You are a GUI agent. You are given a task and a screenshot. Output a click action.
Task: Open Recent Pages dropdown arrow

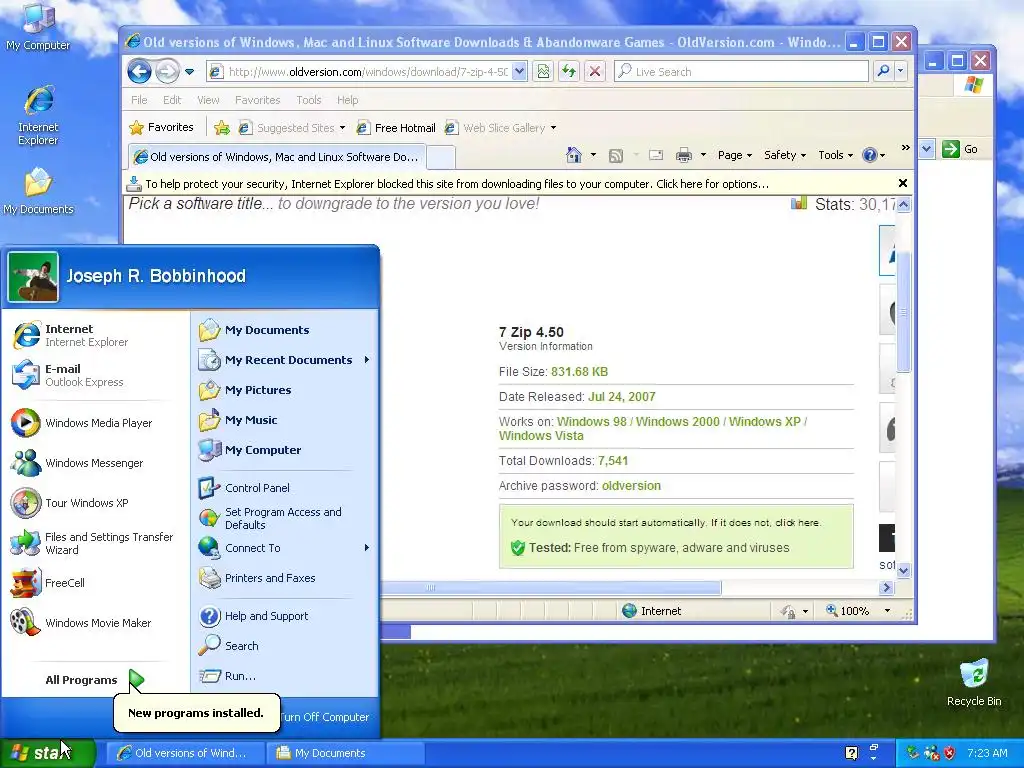[x=189, y=72]
